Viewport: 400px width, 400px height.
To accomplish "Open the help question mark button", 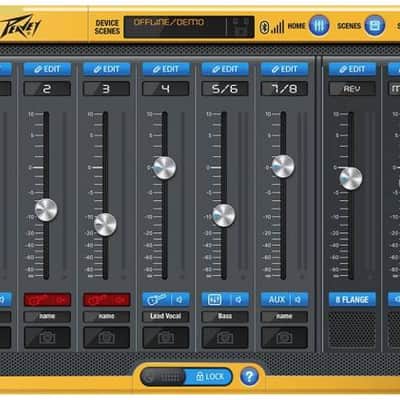I will point(249,377).
